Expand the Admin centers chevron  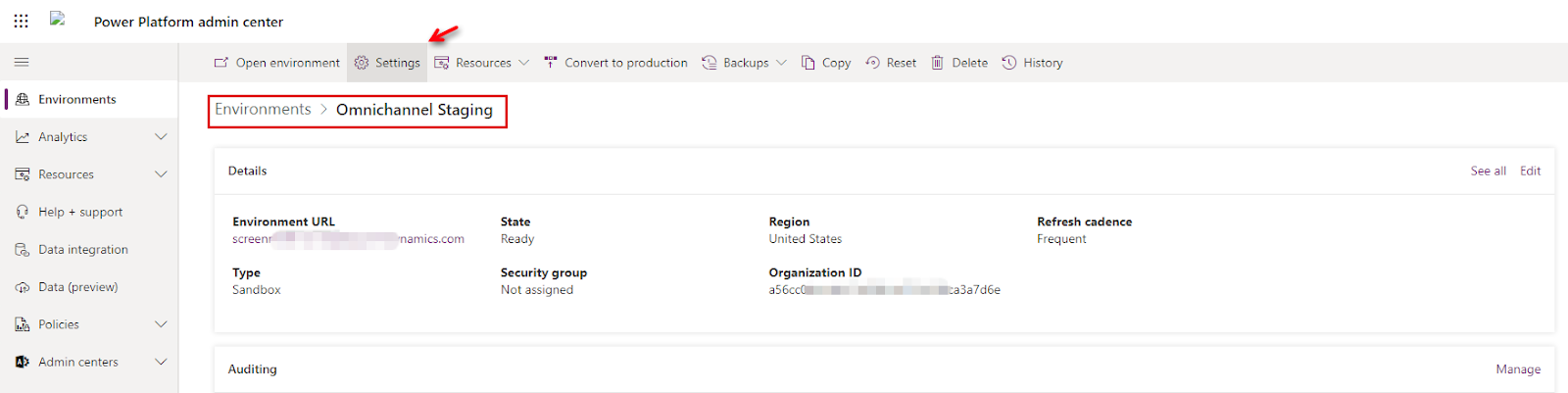click(161, 362)
